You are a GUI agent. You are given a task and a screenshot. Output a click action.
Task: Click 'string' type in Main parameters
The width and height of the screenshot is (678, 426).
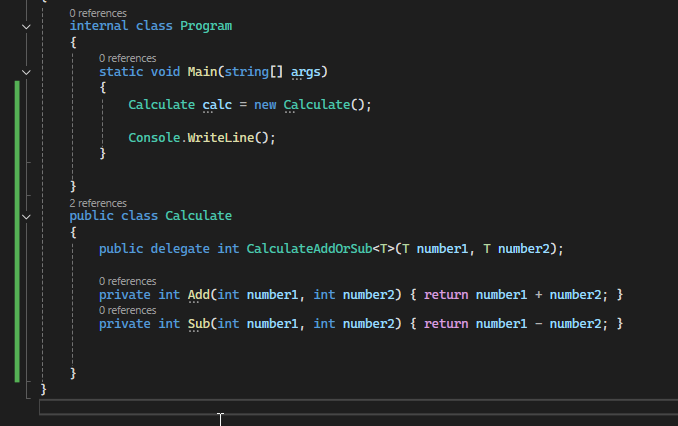[247, 72]
